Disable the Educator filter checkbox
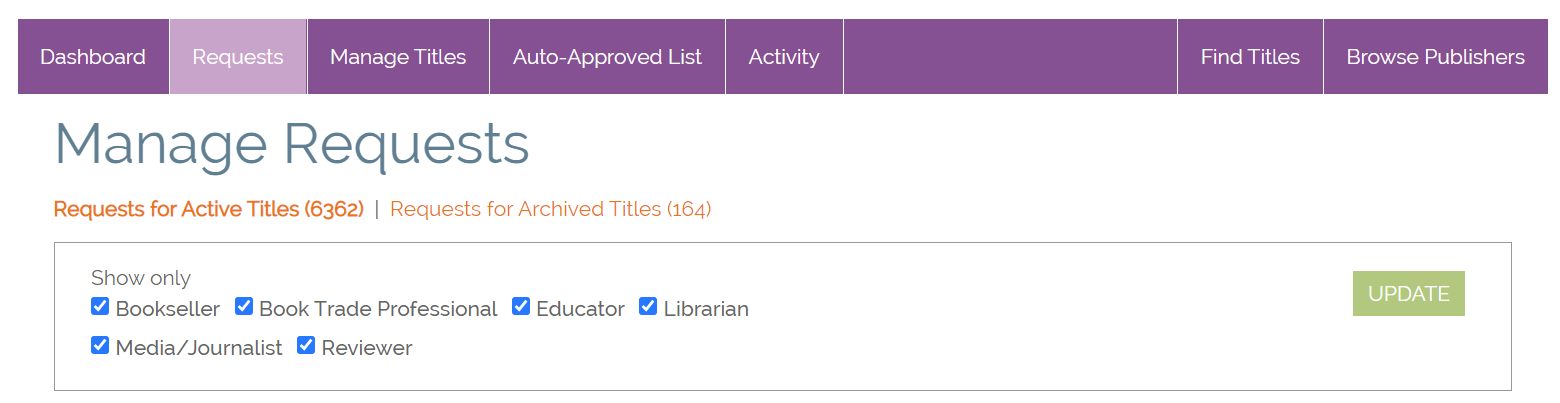The height and width of the screenshot is (403, 1560). 521,306
